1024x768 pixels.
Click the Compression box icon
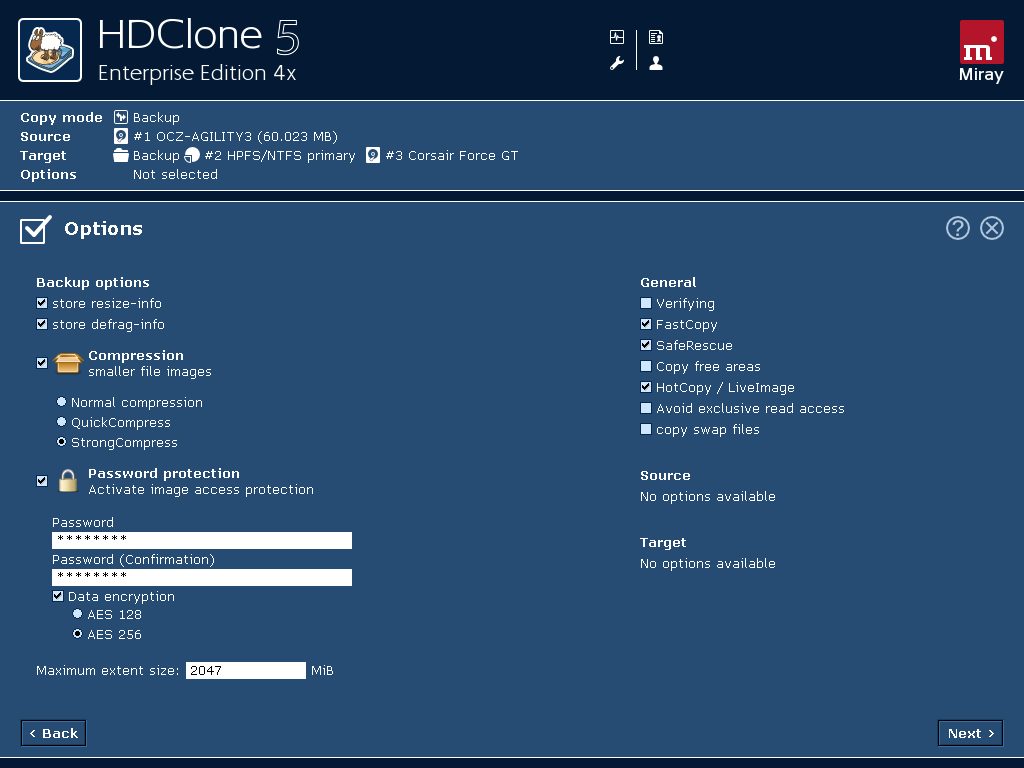[67, 363]
